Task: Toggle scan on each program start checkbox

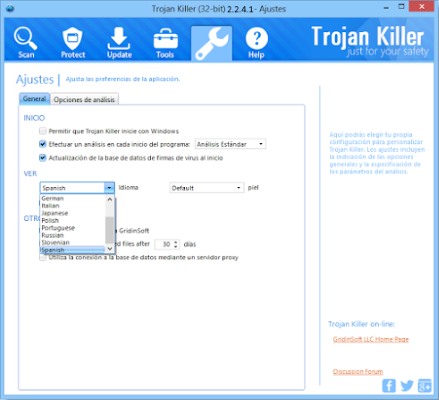Action: 42,144
